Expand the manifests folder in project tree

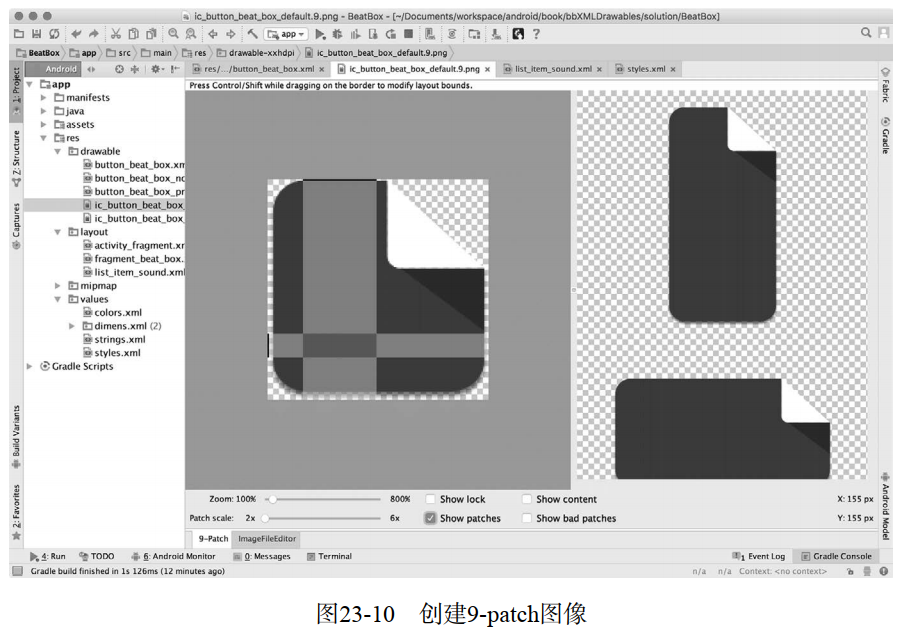click(43, 98)
